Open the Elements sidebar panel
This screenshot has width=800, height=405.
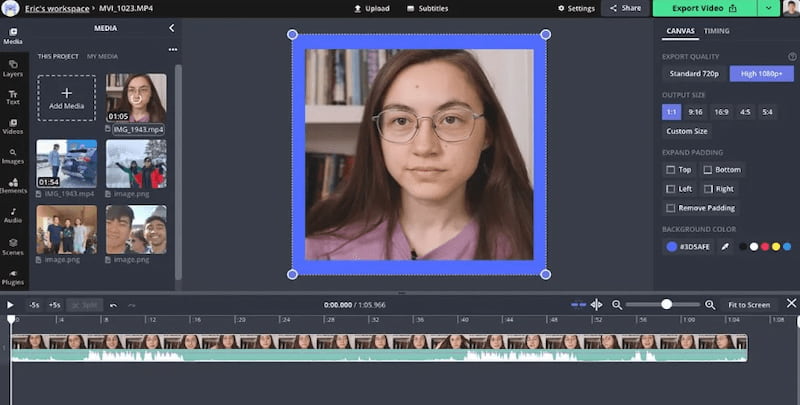[x=13, y=186]
